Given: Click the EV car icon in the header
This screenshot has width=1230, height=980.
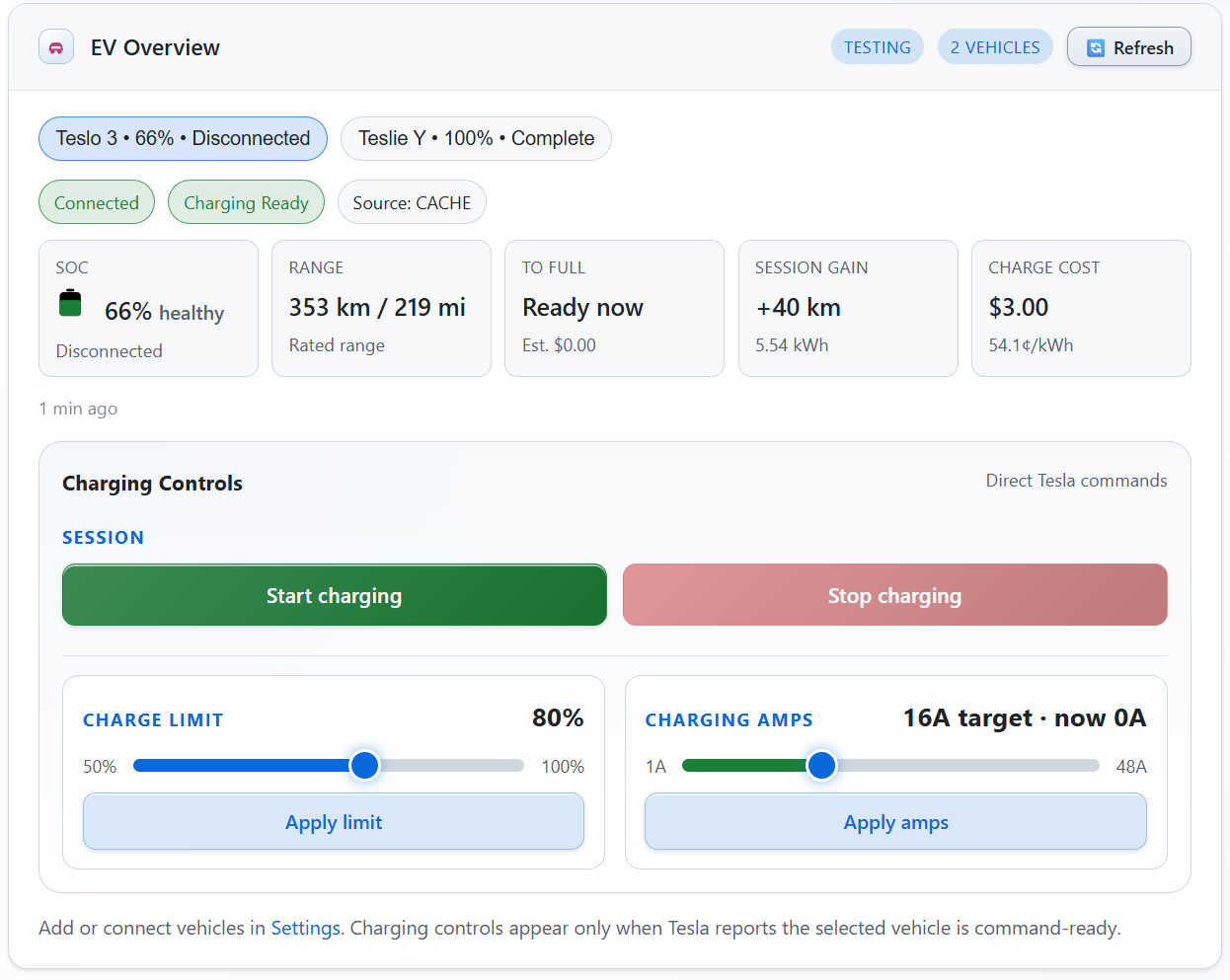Looking at the screenshot, I should click(55, 45).
